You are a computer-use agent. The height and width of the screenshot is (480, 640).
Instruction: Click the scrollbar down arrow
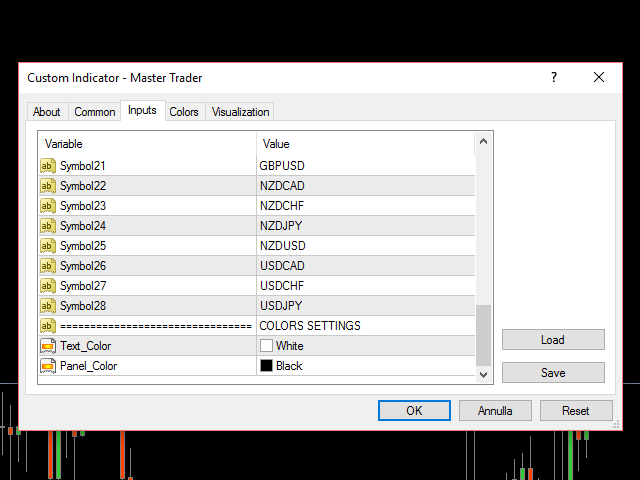pos(484,375)
